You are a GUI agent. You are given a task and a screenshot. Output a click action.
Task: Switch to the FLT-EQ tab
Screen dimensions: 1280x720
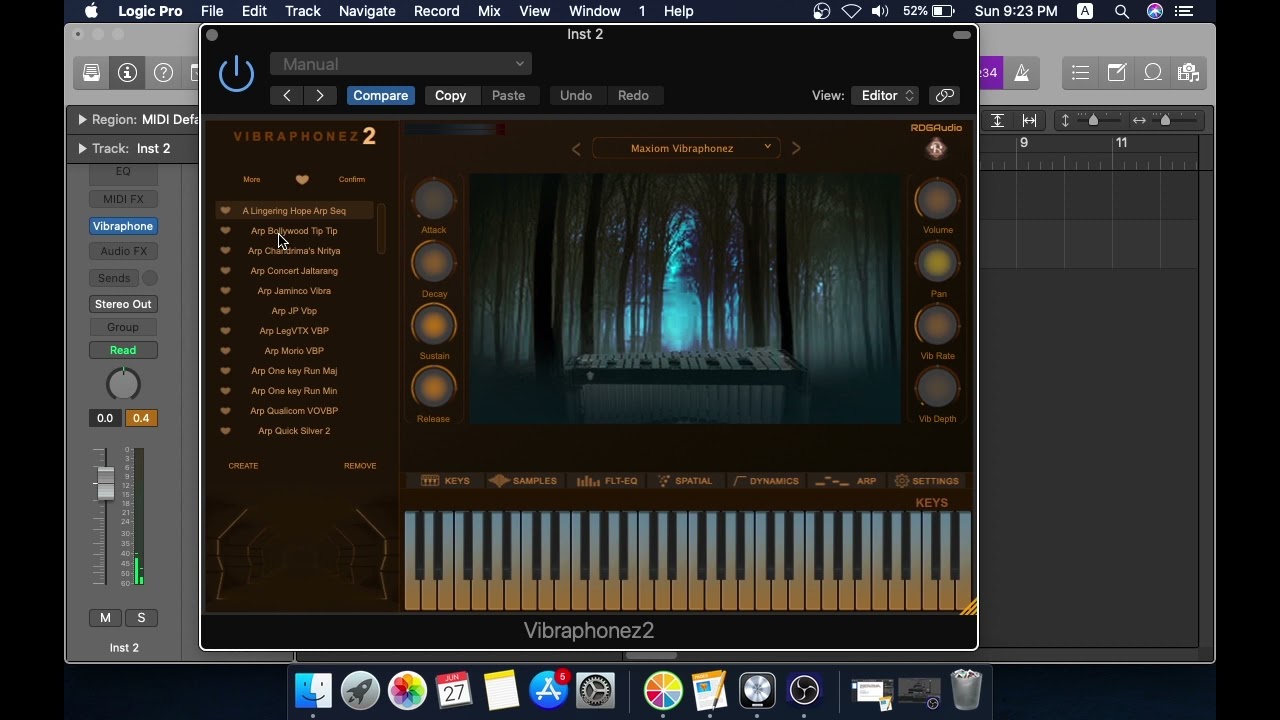607,481
